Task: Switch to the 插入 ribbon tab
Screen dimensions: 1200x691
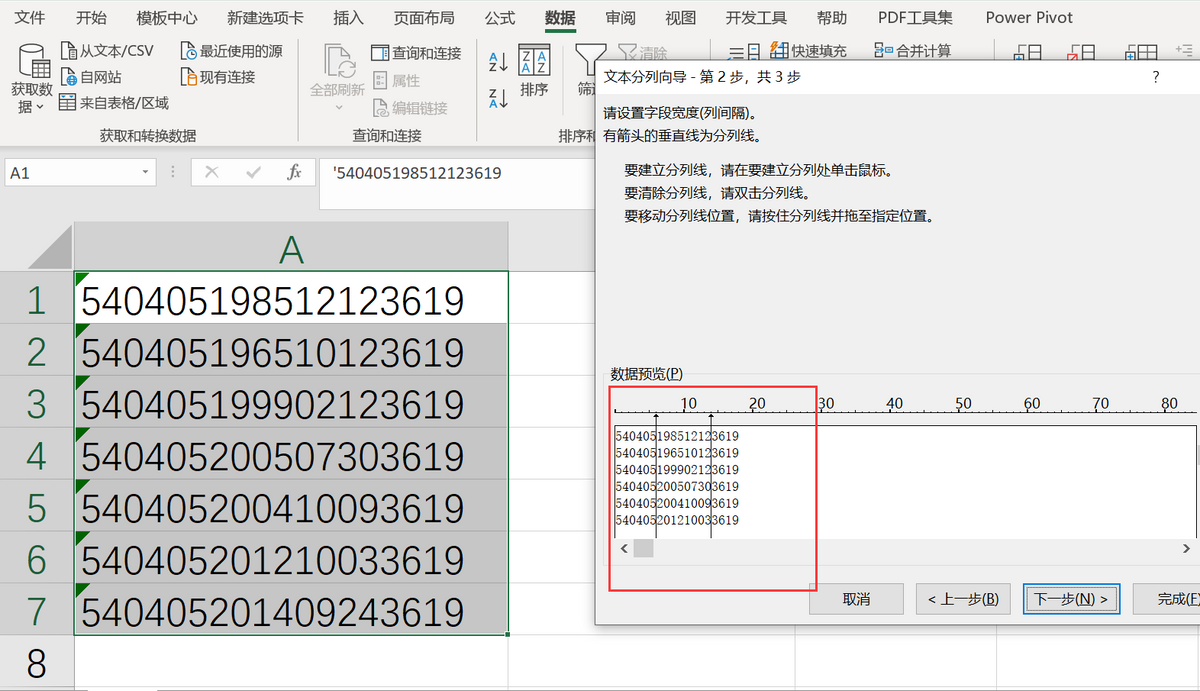Action: (x=348, y=18)
